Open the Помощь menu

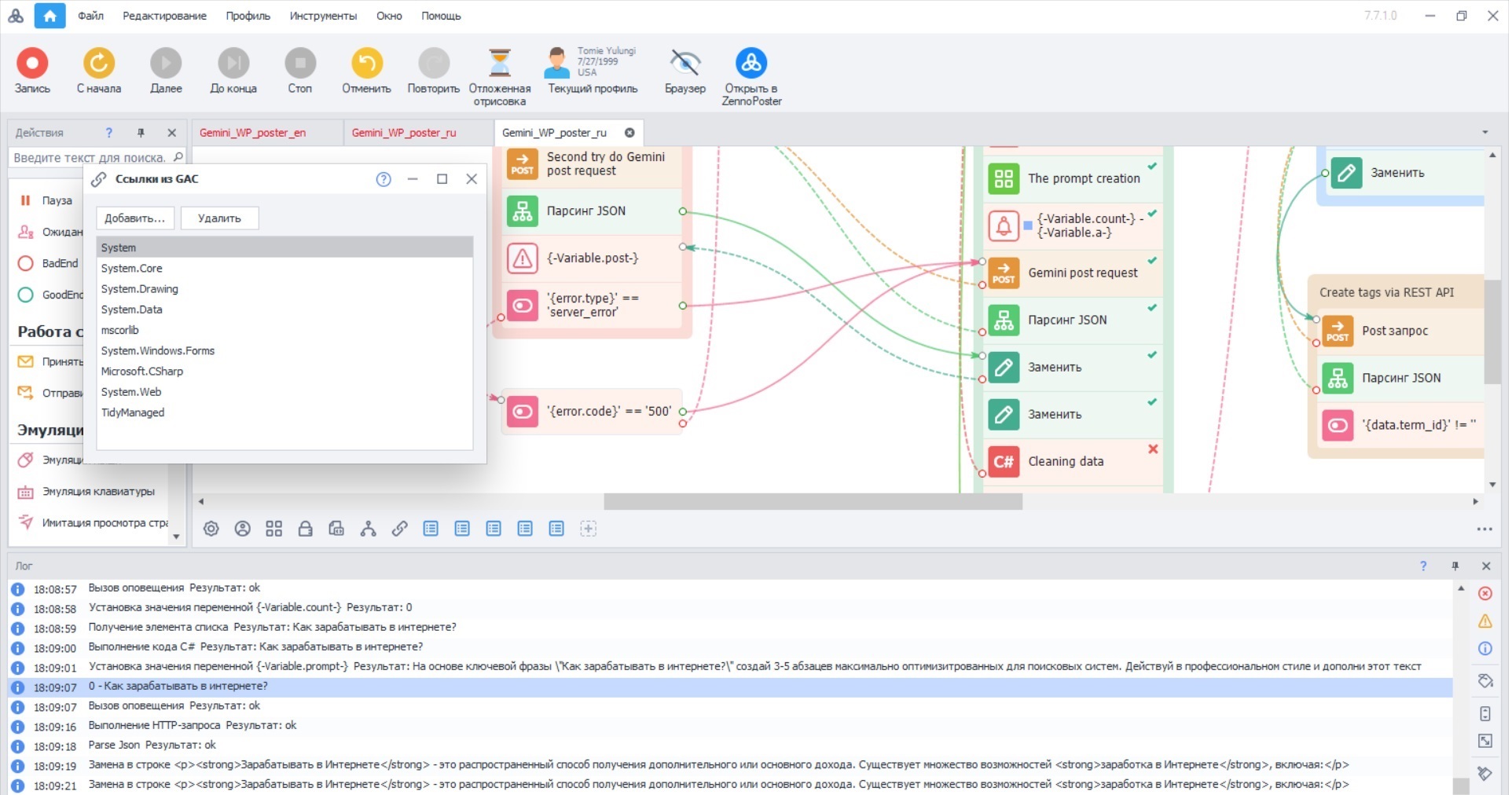[441, 16]
